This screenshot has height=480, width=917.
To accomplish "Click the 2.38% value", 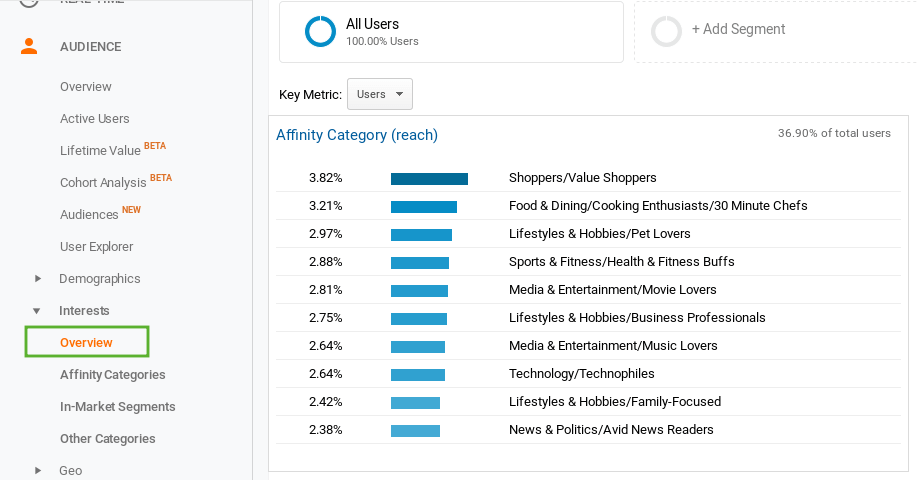I will point(326,430).
